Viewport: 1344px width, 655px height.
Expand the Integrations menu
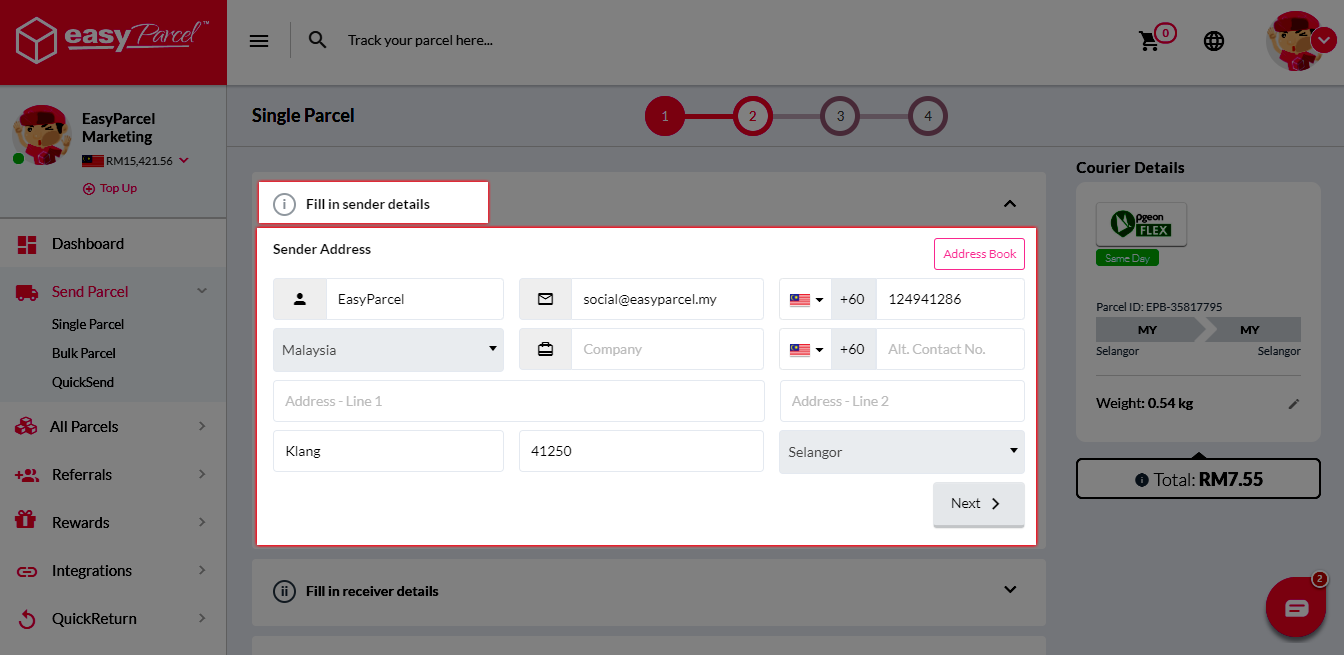tap(202, 570)
